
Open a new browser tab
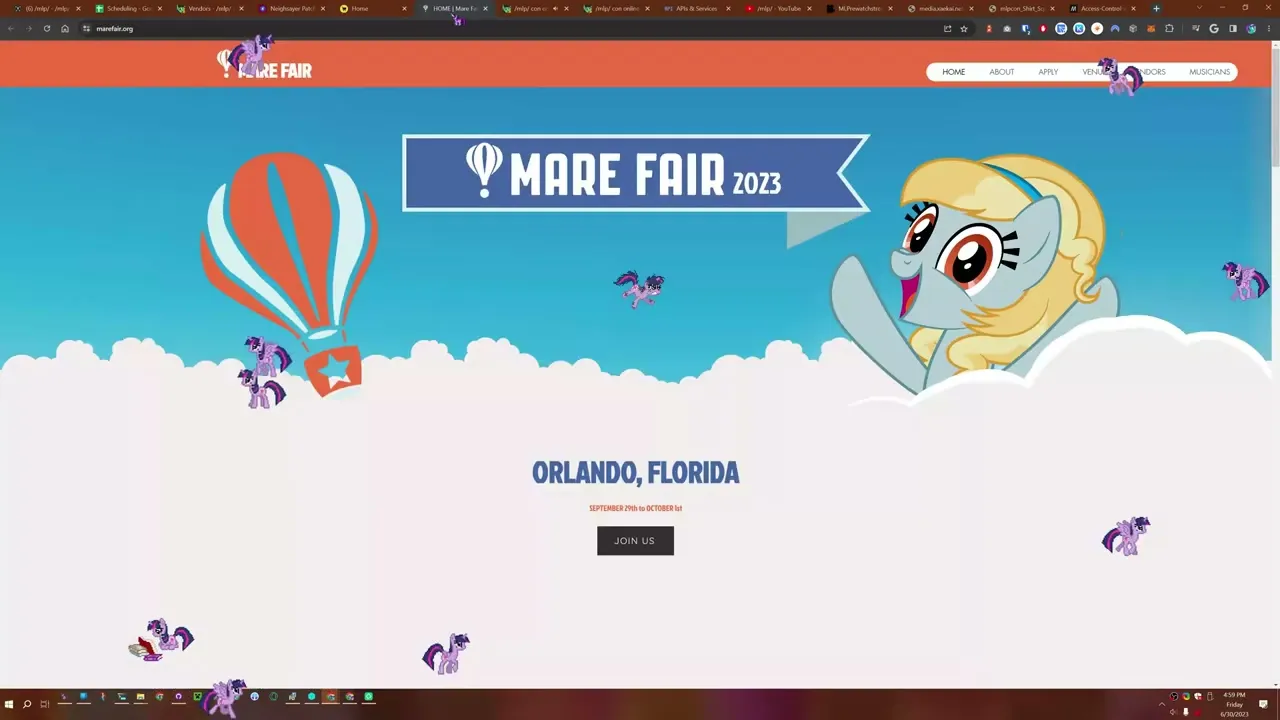click(1156, 8)
